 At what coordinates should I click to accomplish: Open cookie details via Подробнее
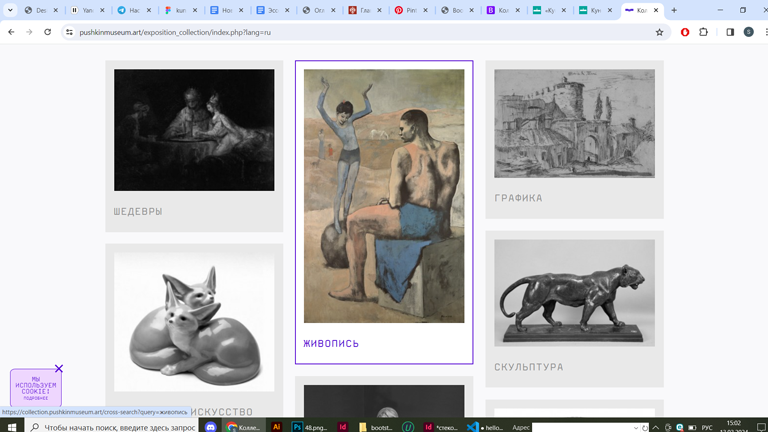pos(36,398)
